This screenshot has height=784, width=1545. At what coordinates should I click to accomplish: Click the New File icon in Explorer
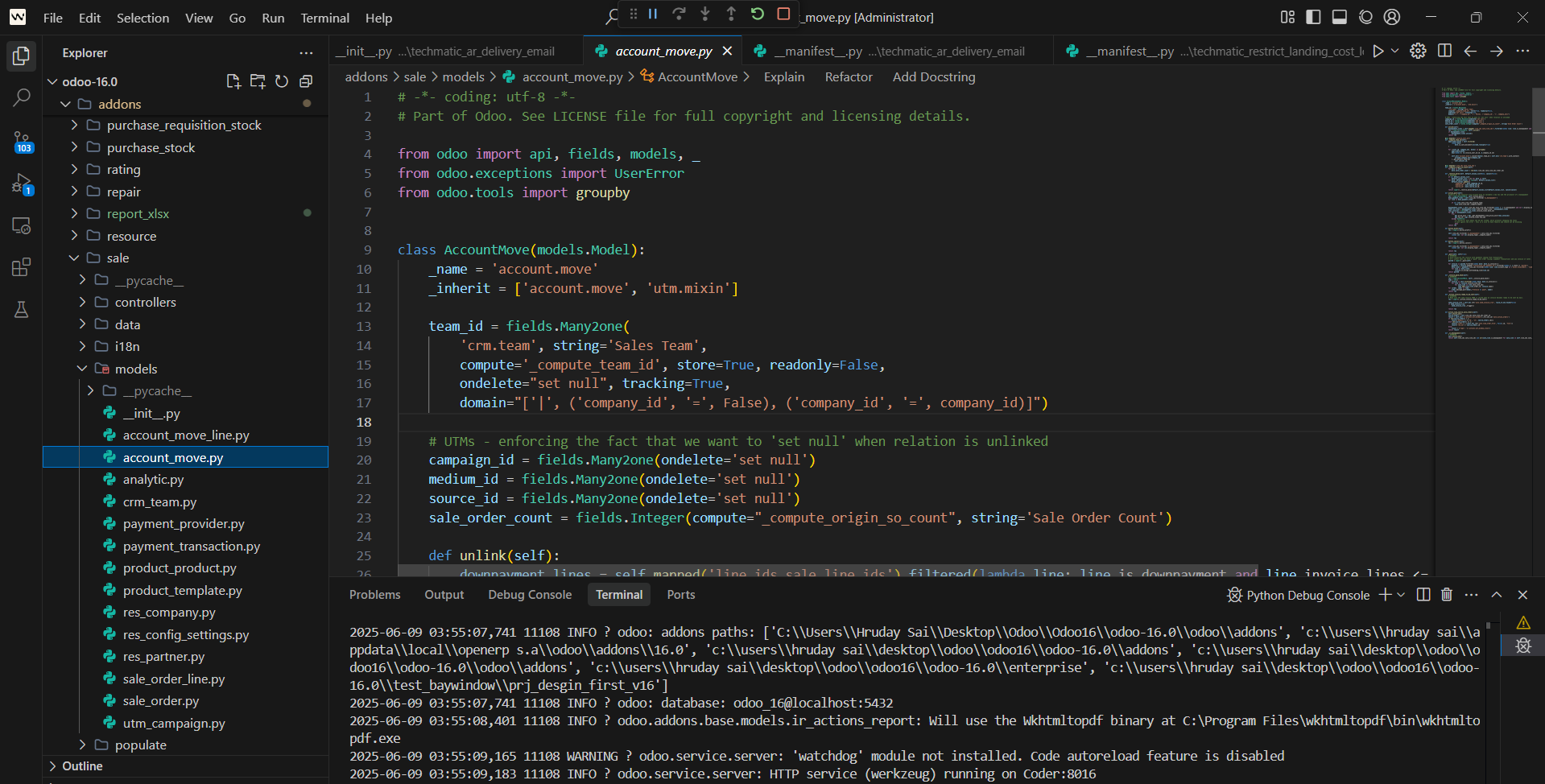point(233,81)
